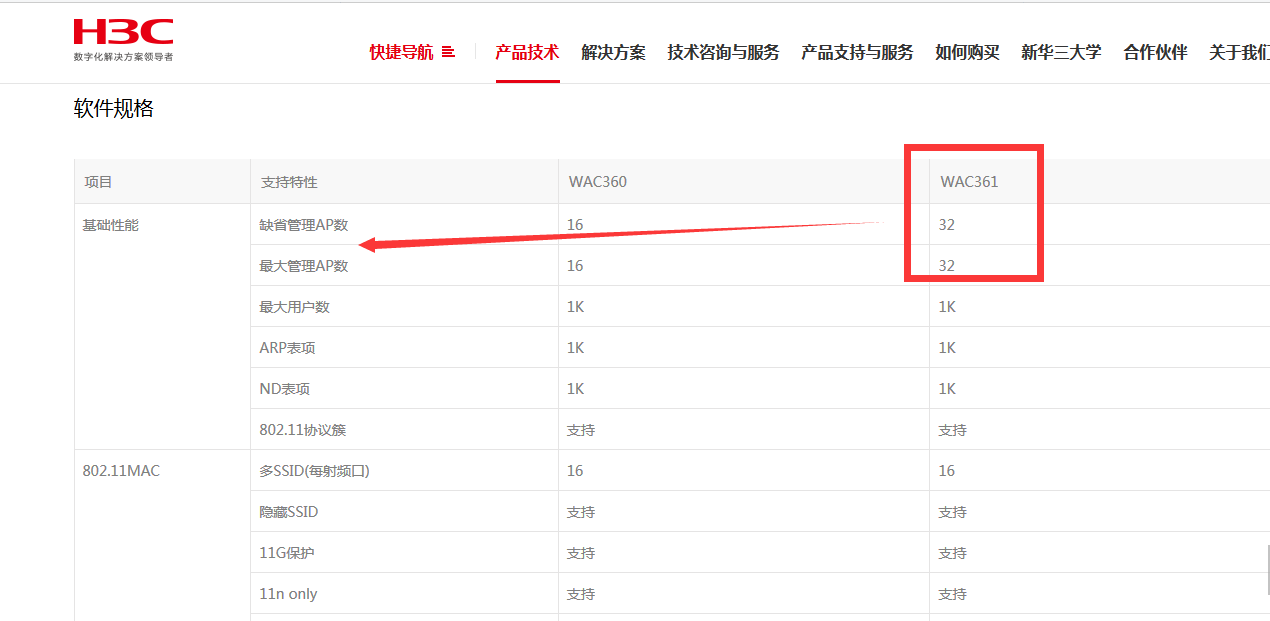Select the 基础性能 category cell
1270x621 pixels.
coord(111,225)
